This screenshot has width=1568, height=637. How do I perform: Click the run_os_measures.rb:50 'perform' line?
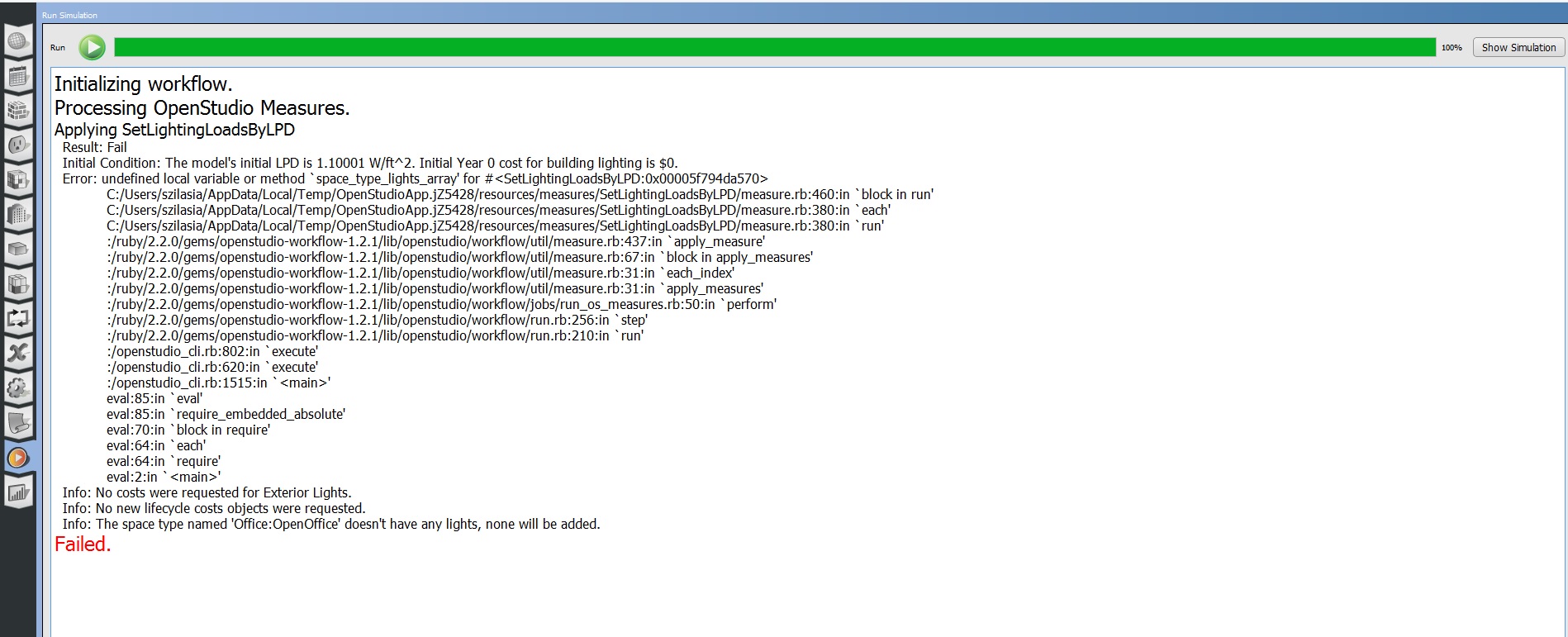(441, 304)
